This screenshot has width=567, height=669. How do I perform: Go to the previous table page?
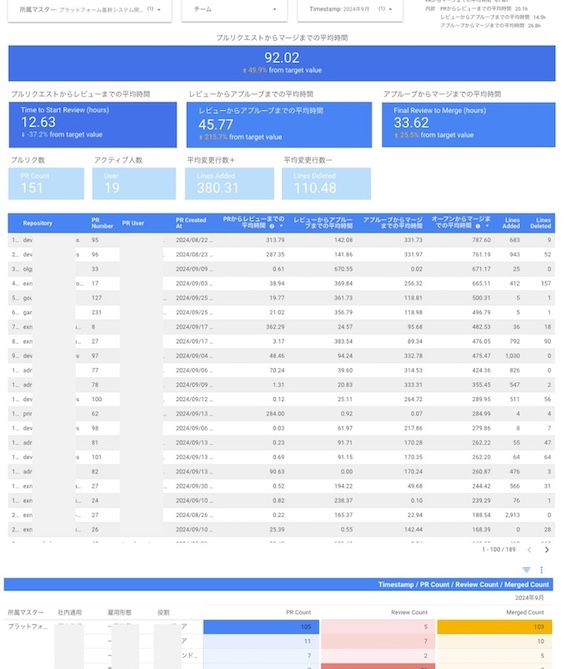point(529,550)
